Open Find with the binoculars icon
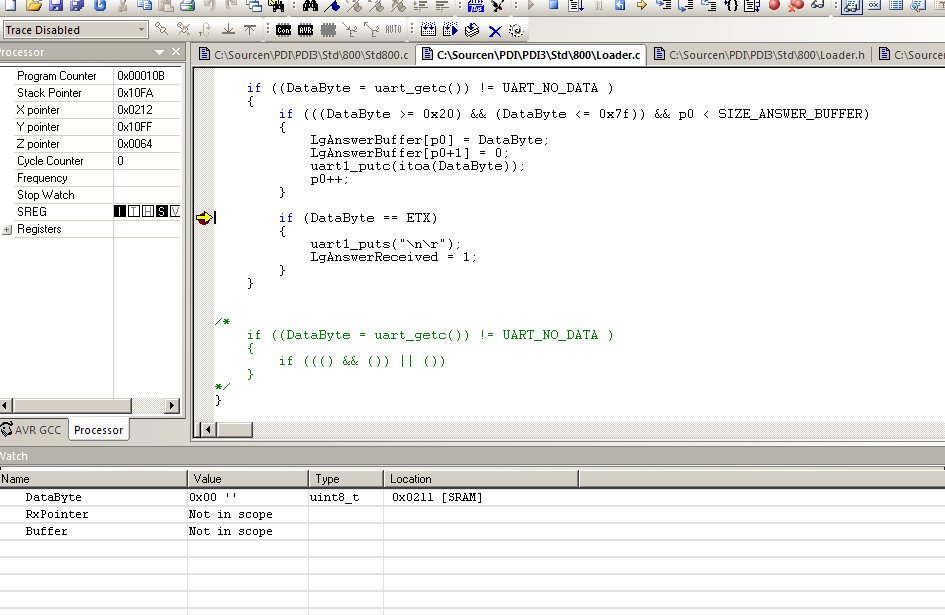Screen dimensions: 945x615 (x=310, y=5)
